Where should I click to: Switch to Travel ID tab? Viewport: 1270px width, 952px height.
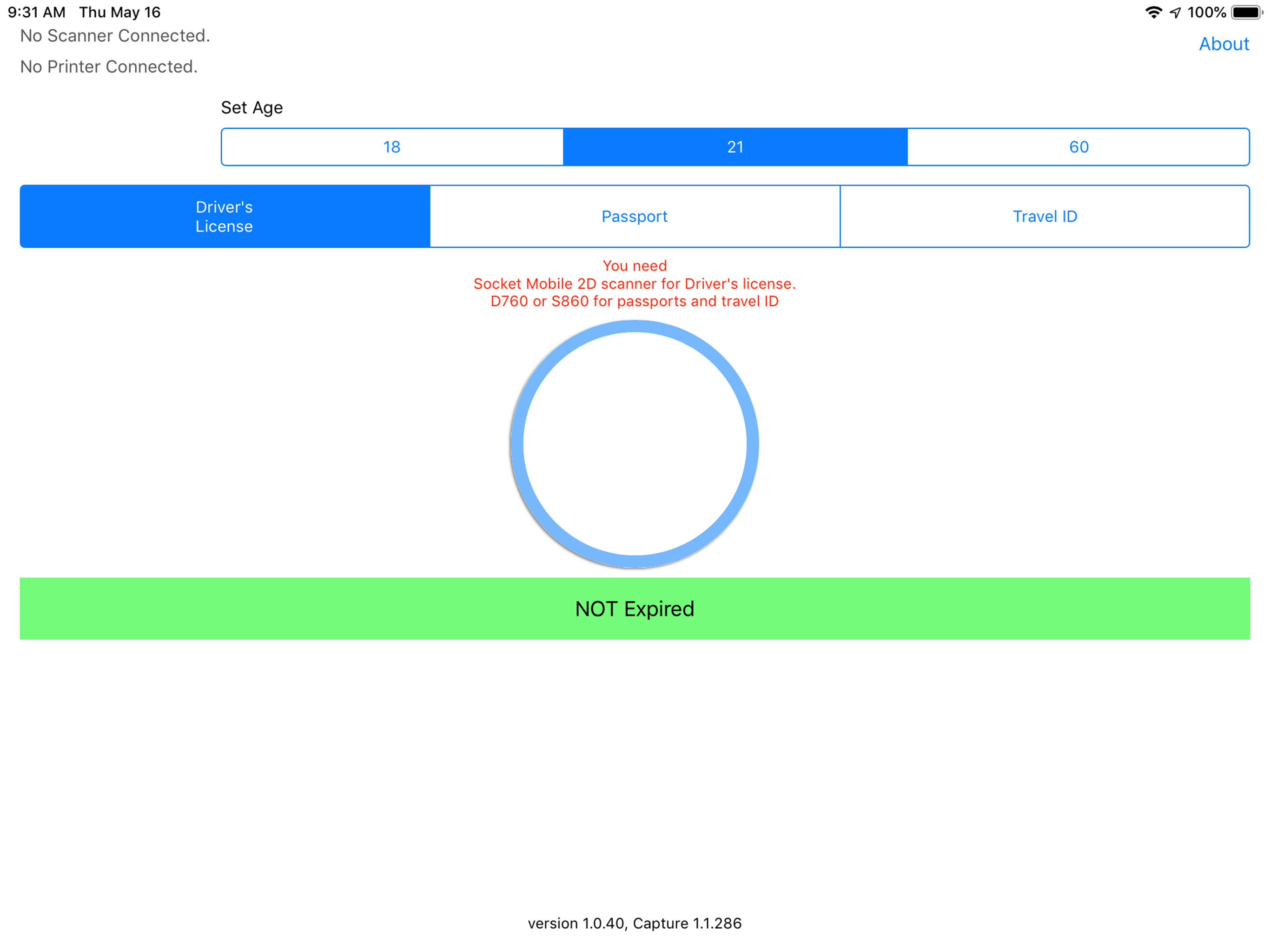pyautogui.click(x=1045, y=217)
